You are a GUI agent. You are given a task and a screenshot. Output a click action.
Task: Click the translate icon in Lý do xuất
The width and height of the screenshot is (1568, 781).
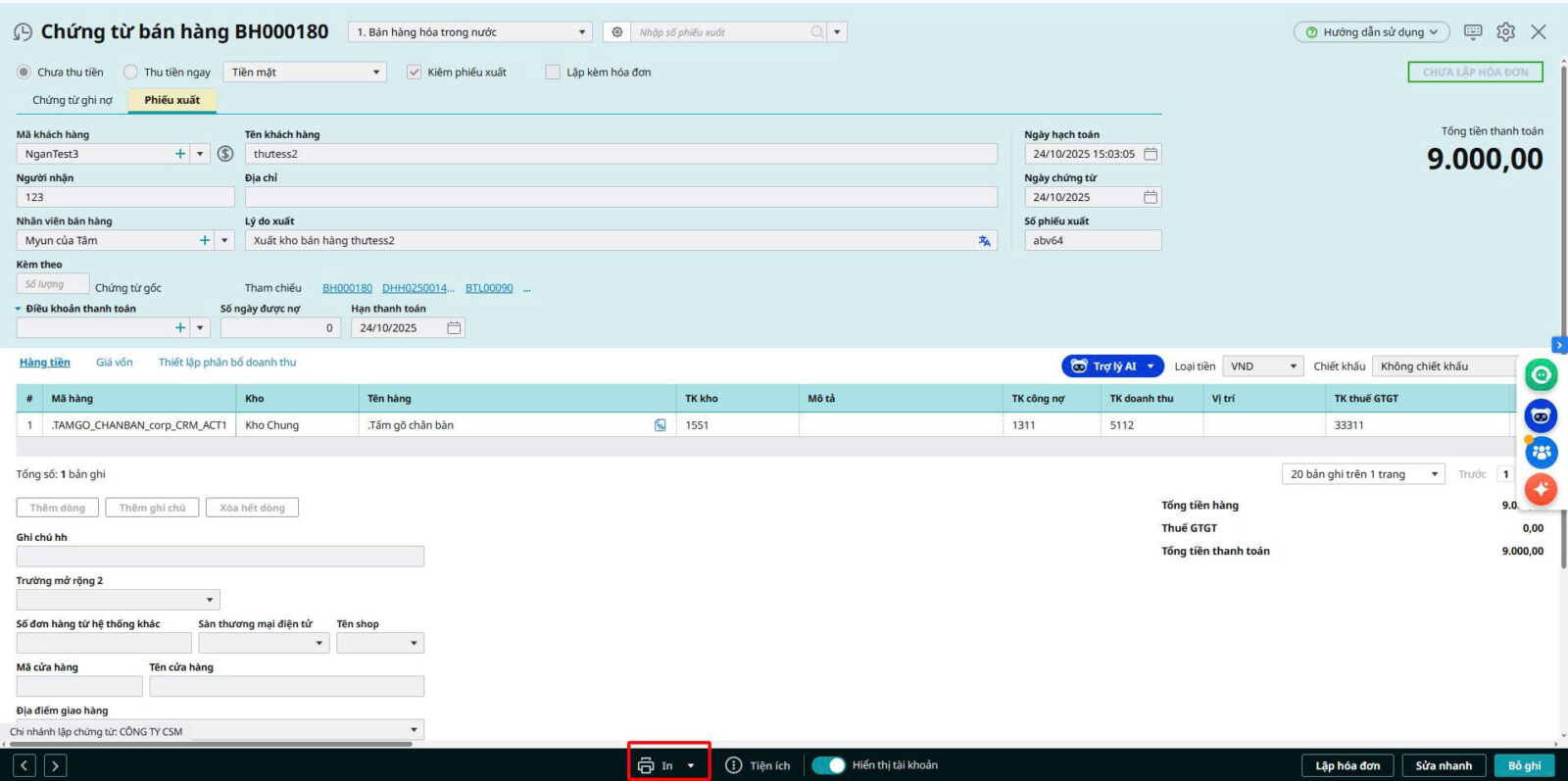pyautogui.click(x=984, y=241)
